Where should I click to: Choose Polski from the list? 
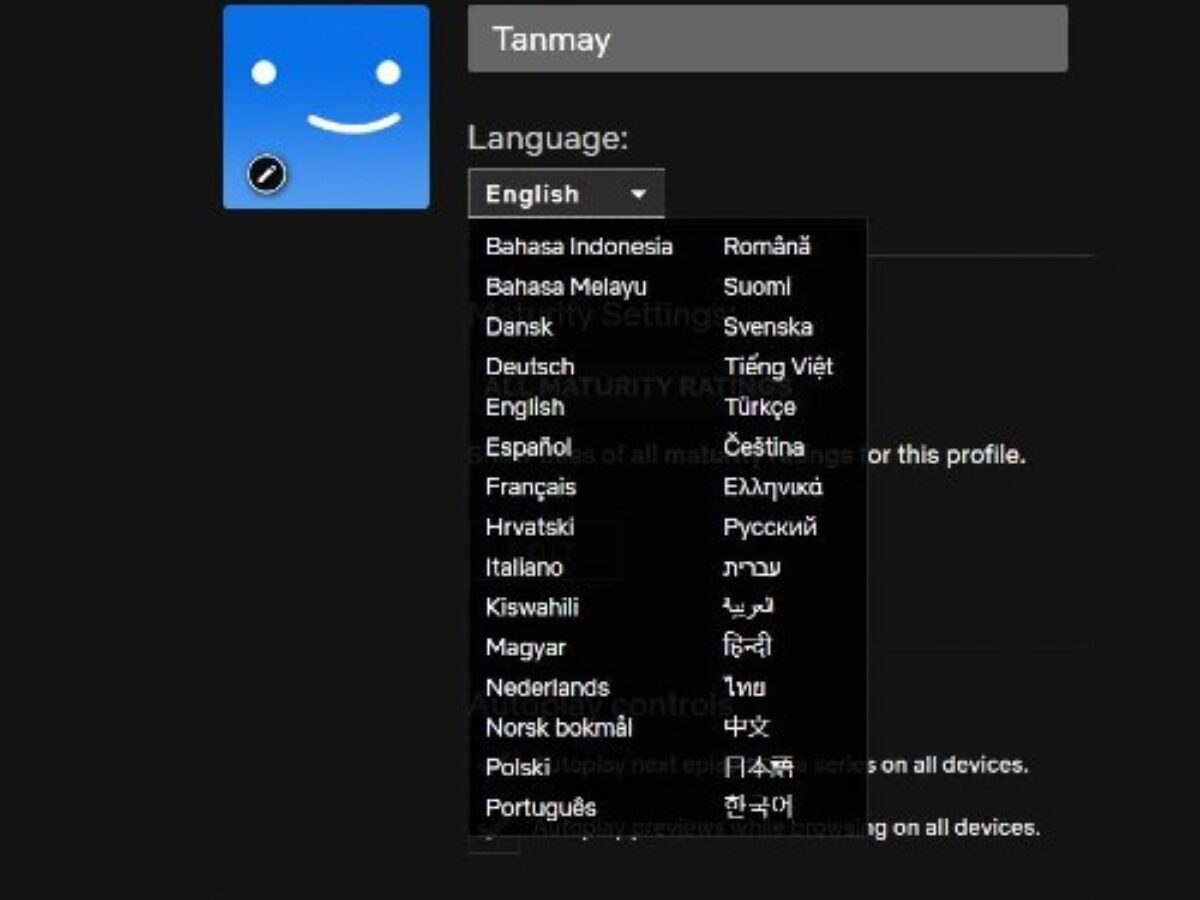pos(518,768)
